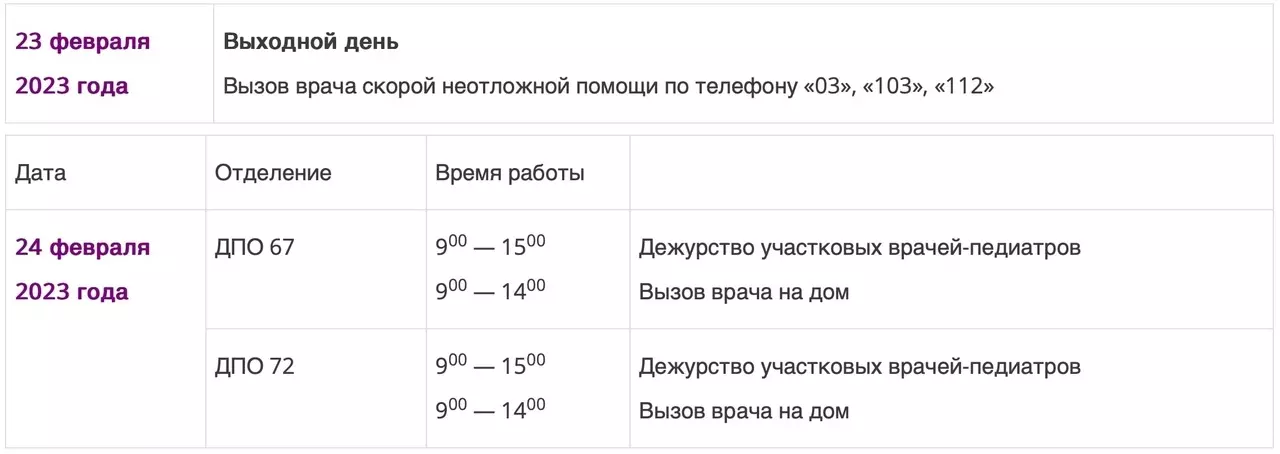
Task: Click the 9:00–15:00 time in the ДПО 67 row
Action: click(x=490, y=246)
